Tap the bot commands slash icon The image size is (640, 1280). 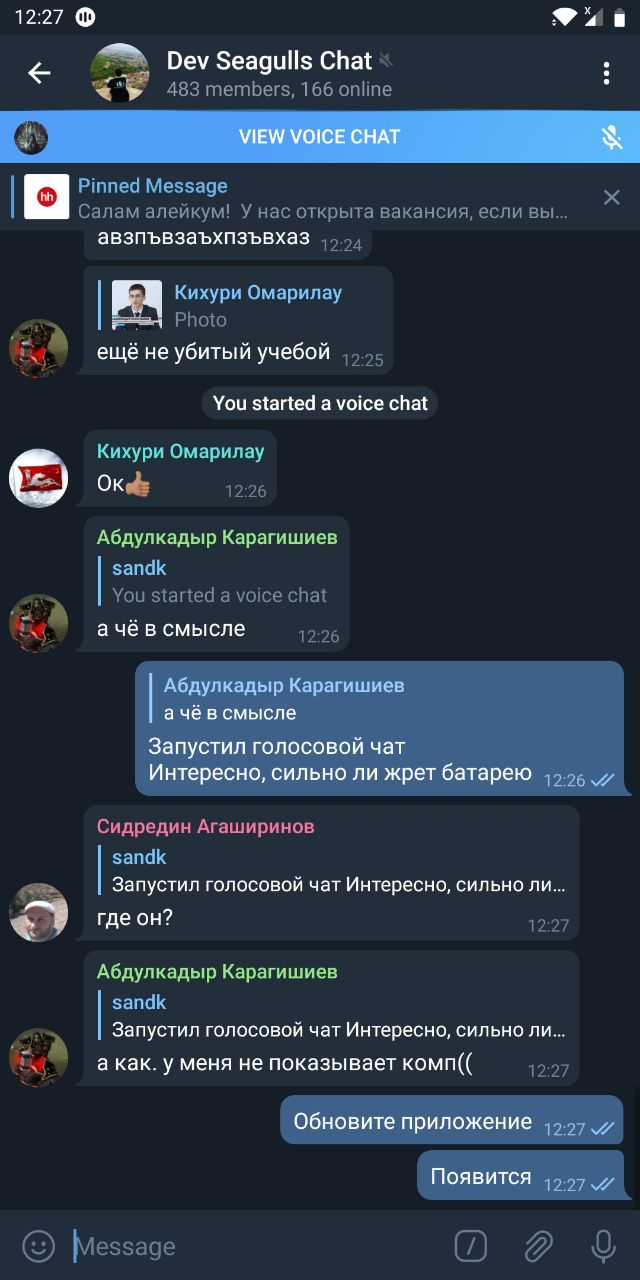[471, 1246]
